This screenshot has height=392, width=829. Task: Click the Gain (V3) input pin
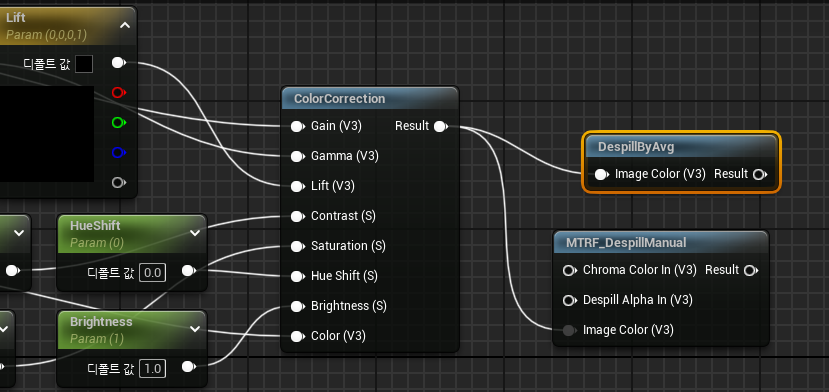[298, 126]
